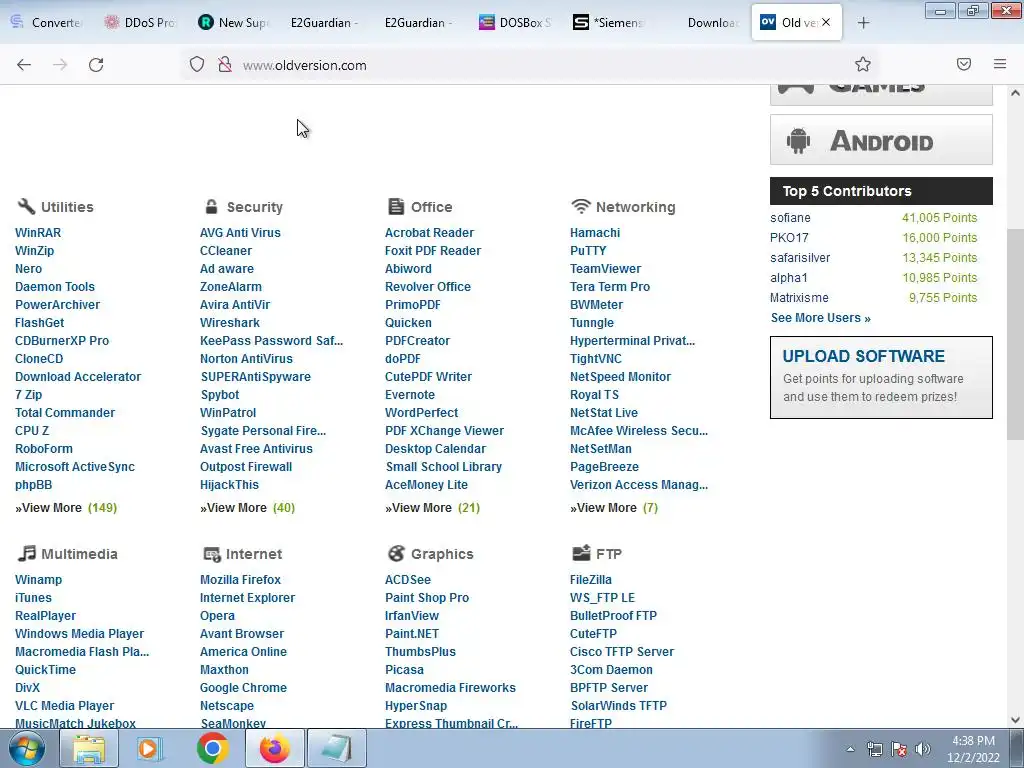The image size is (1024, 768).
Task: Open the Acrobat Reader link
Action: [x=429, y=232]
